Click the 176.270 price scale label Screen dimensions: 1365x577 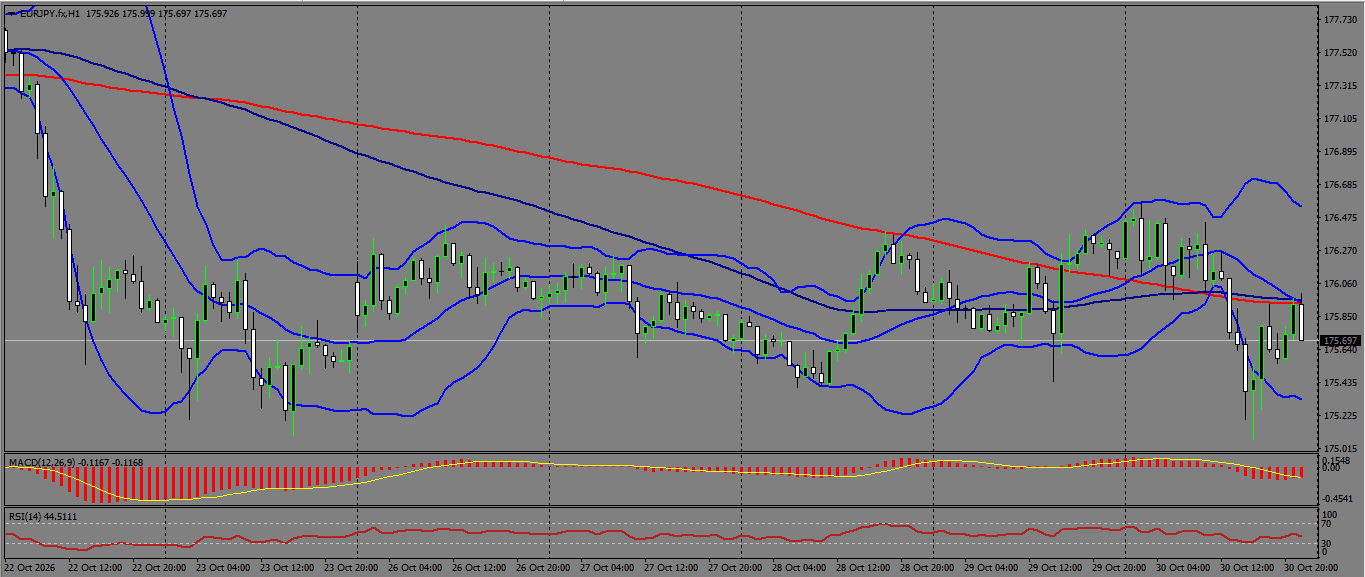(x=1338, y=251)
